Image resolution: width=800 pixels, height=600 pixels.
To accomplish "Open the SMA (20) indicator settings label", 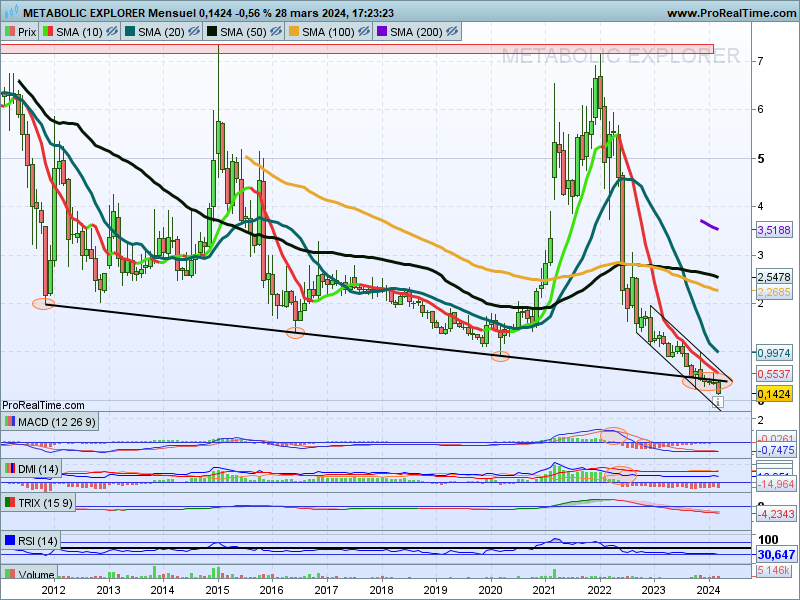I will click(161, 32).
